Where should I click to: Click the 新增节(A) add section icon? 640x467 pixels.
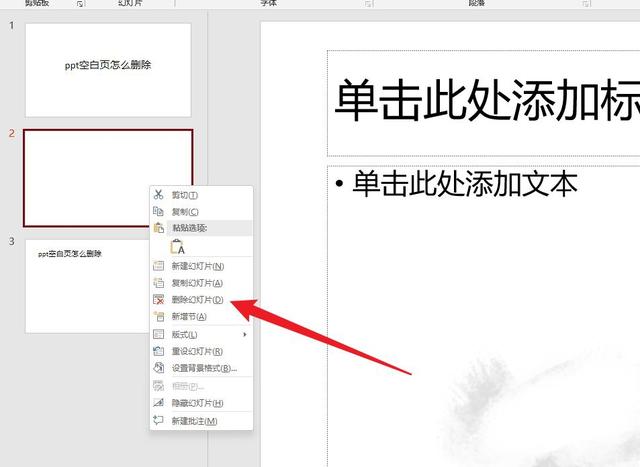(158, 316)
